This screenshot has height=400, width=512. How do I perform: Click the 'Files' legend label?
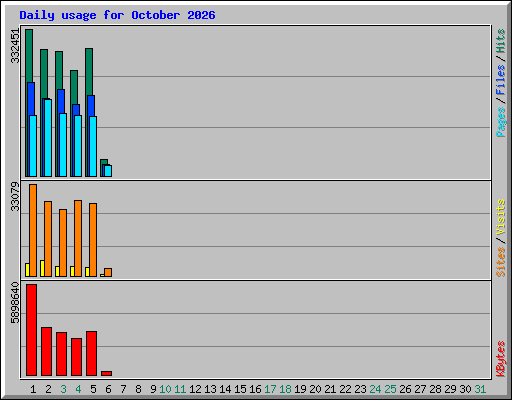coord(501,79)
